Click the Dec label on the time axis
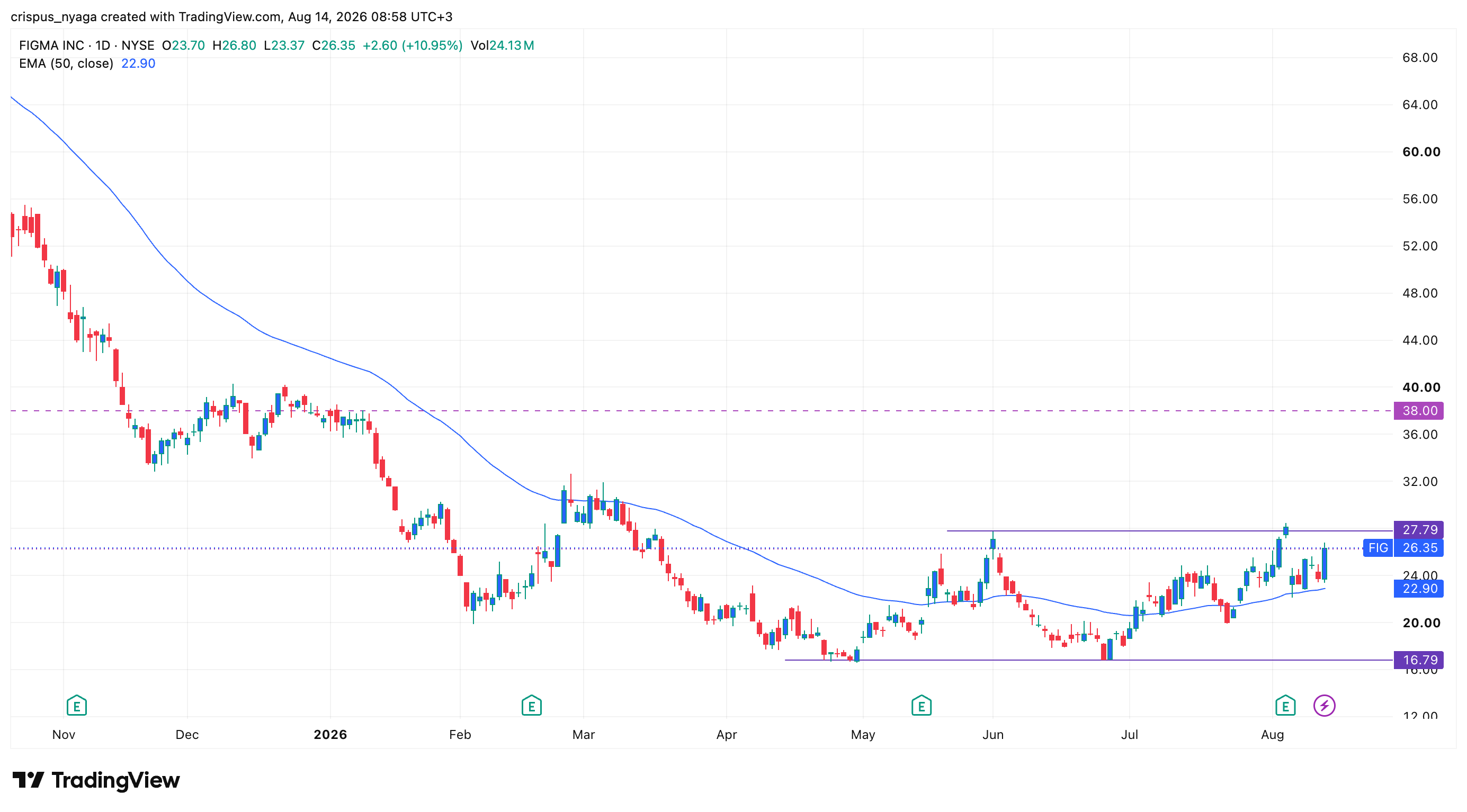Screen dimensions: 1467x812 tap(187, 735)
